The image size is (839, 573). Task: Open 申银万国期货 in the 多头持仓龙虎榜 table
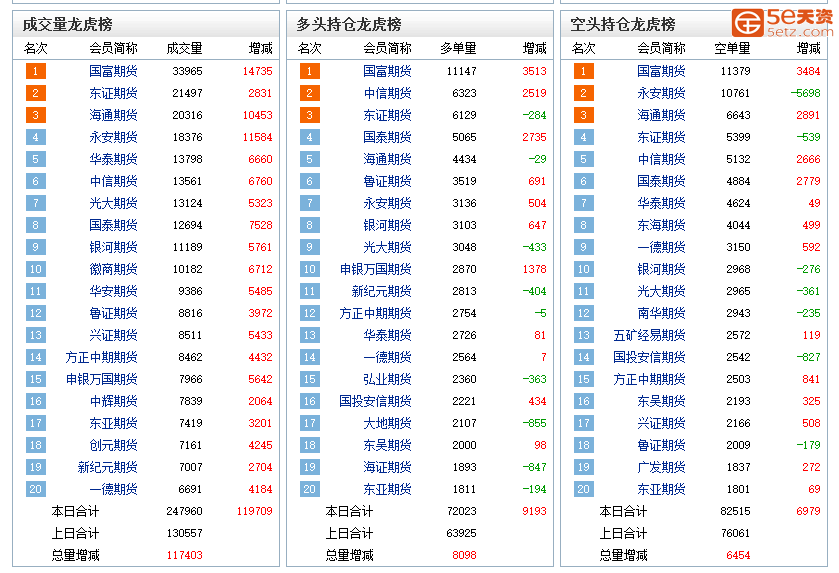pyautogui.click(x=375, y=269)
